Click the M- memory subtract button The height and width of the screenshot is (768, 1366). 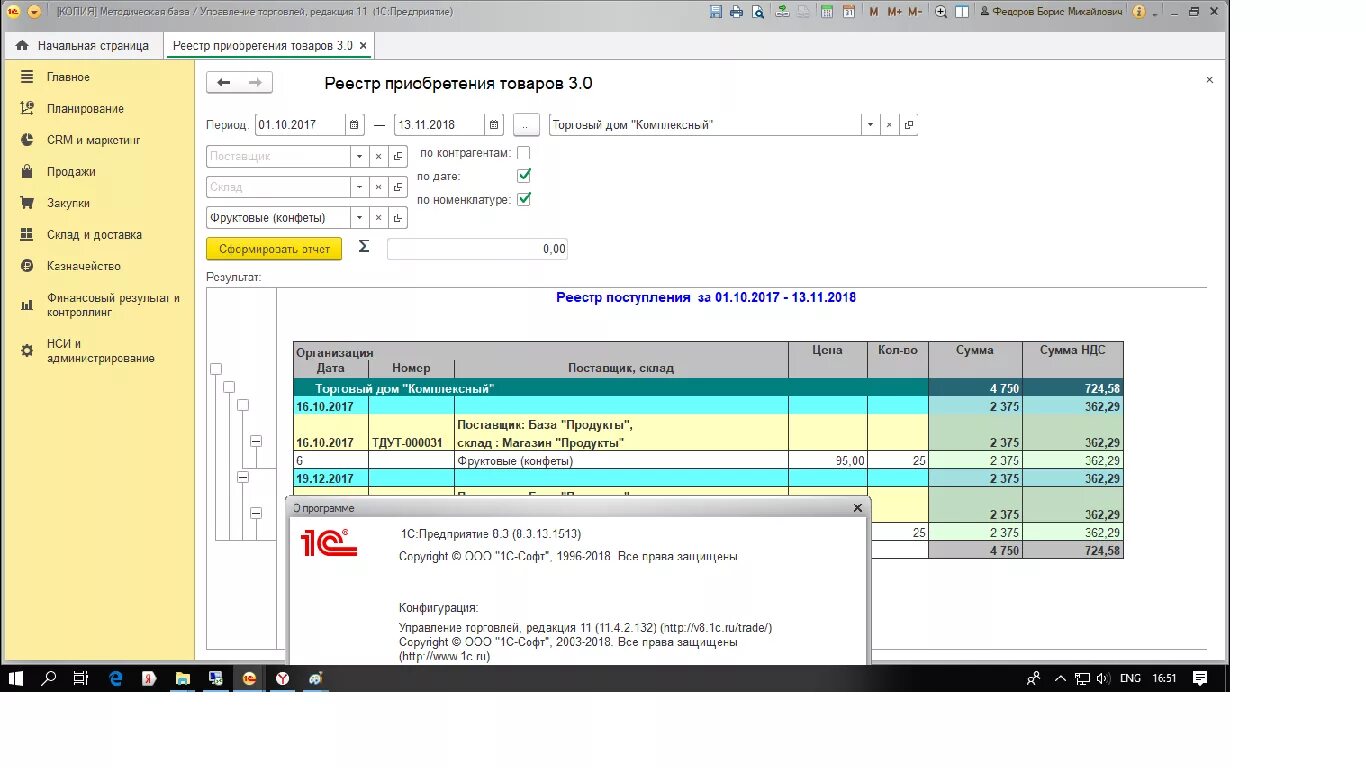click(917, 12)
